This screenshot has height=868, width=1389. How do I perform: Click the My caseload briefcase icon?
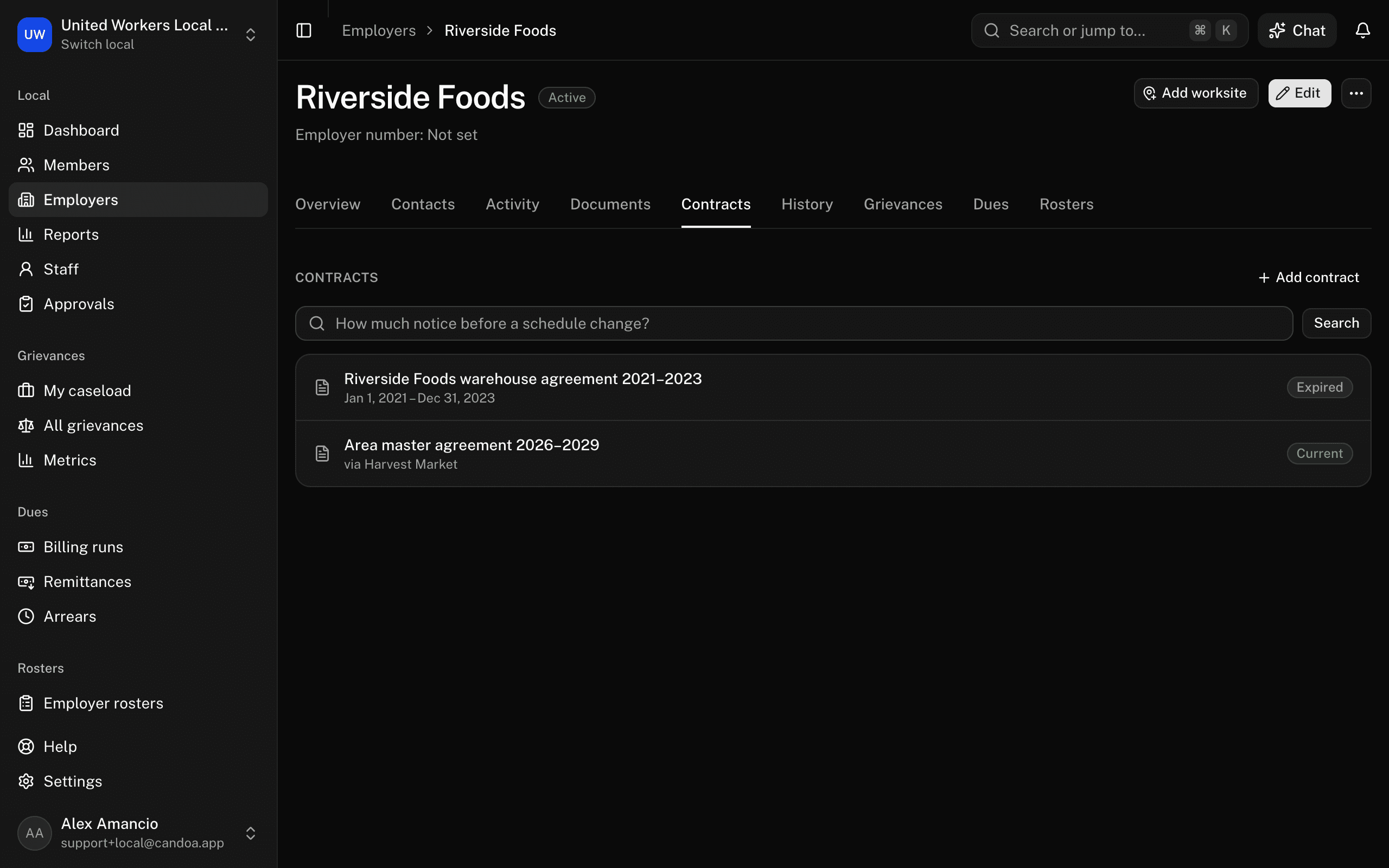coord(26,391)
